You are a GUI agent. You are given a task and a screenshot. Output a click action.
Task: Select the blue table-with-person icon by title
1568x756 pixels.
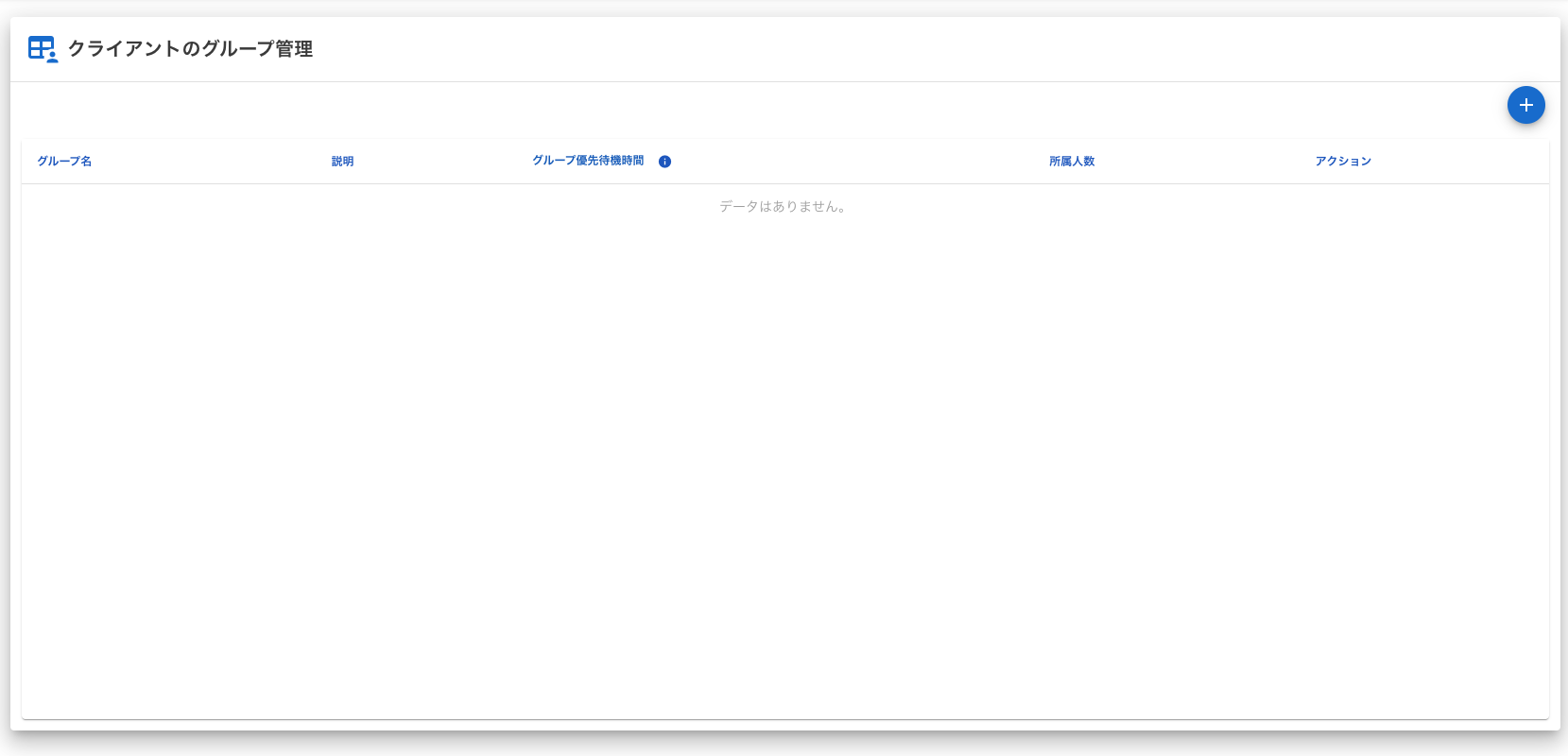click(43, 49)
